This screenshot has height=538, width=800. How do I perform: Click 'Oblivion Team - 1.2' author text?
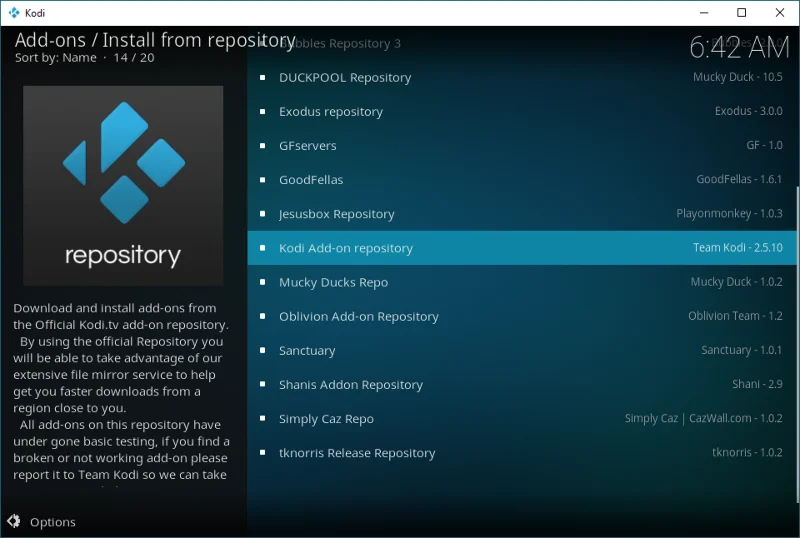735,316
